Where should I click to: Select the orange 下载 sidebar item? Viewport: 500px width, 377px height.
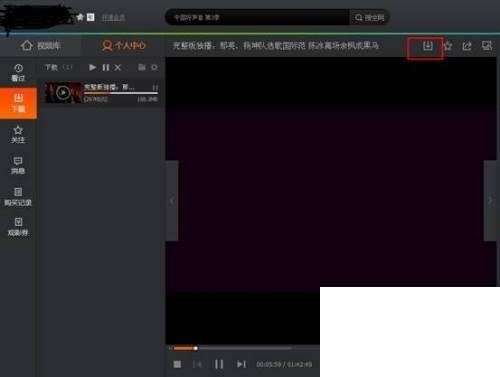(18, 103)
